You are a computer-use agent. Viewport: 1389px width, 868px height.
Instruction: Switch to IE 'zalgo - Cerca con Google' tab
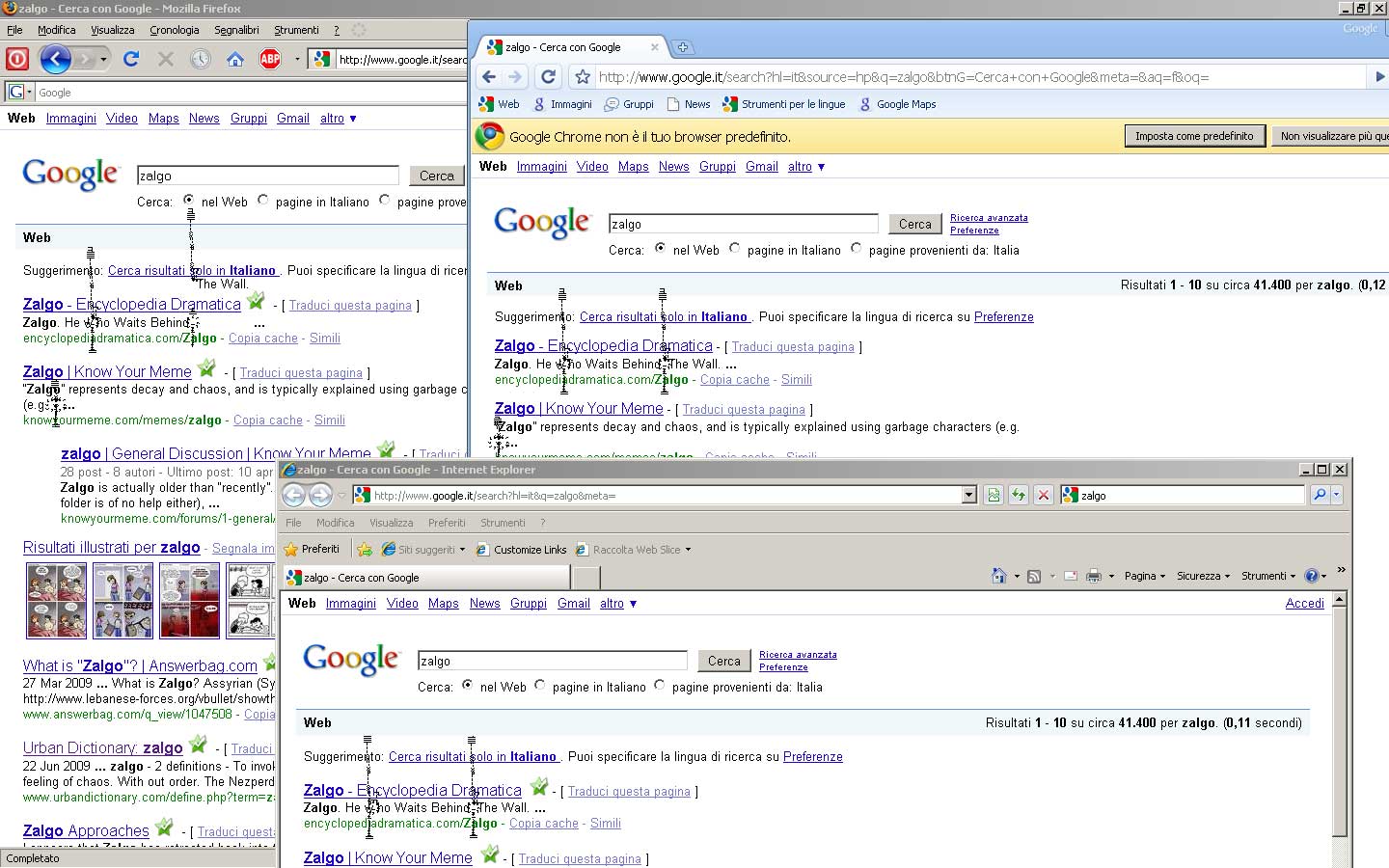pyautogui.click(x=424, y=577)
